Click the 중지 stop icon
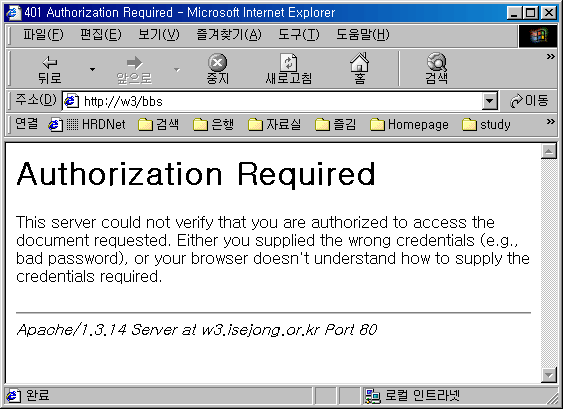The image size is (563, 409). coord(217,62)
